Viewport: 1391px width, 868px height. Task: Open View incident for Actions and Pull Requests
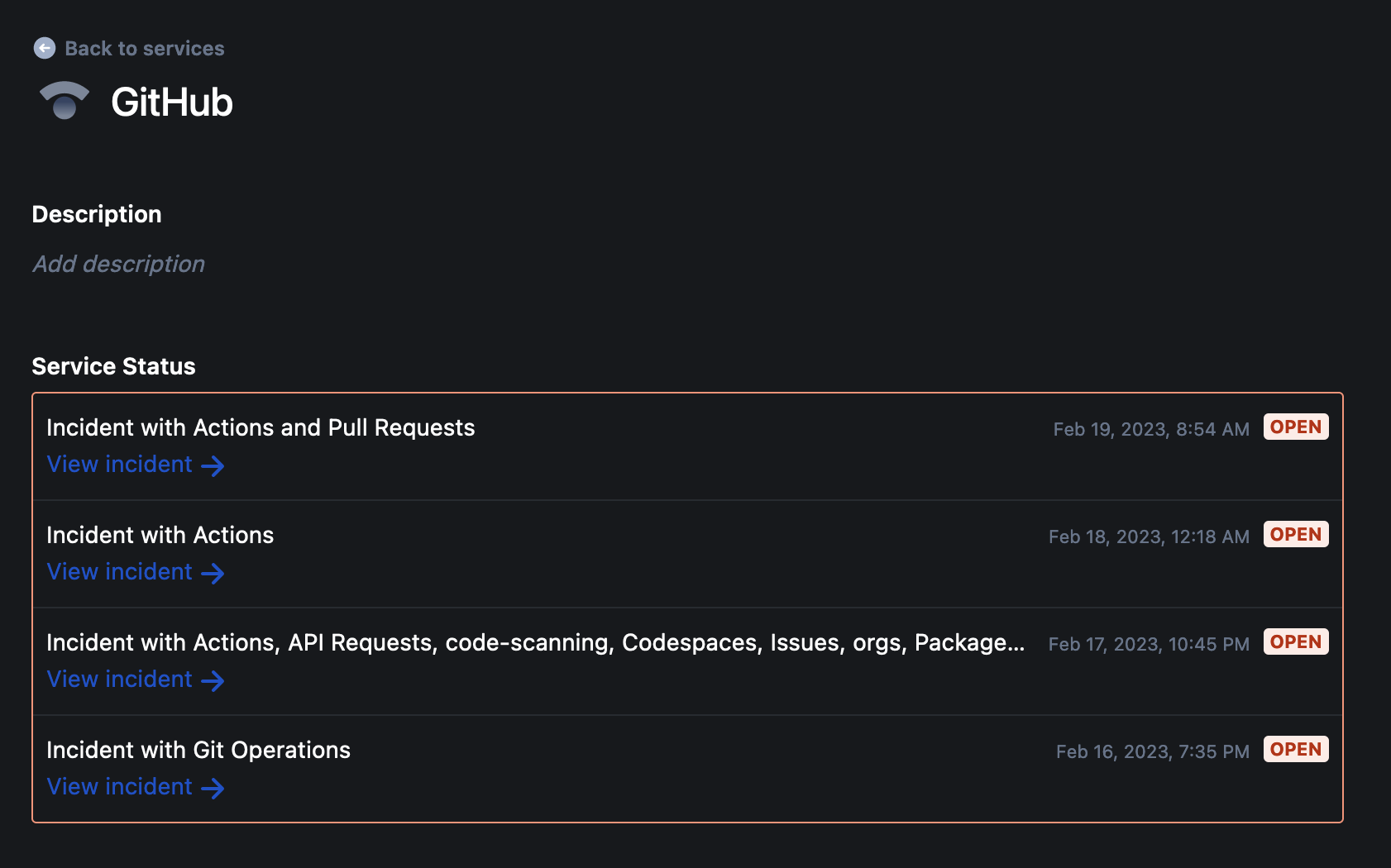(119, 465)
